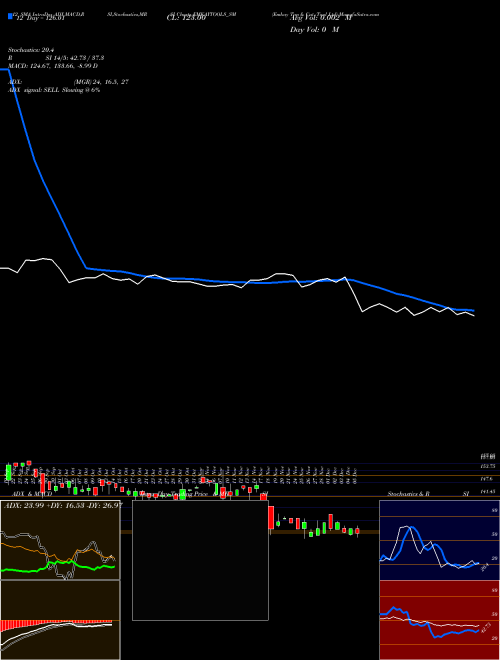Click the 141.45 price axis label

tap(487, 491)
